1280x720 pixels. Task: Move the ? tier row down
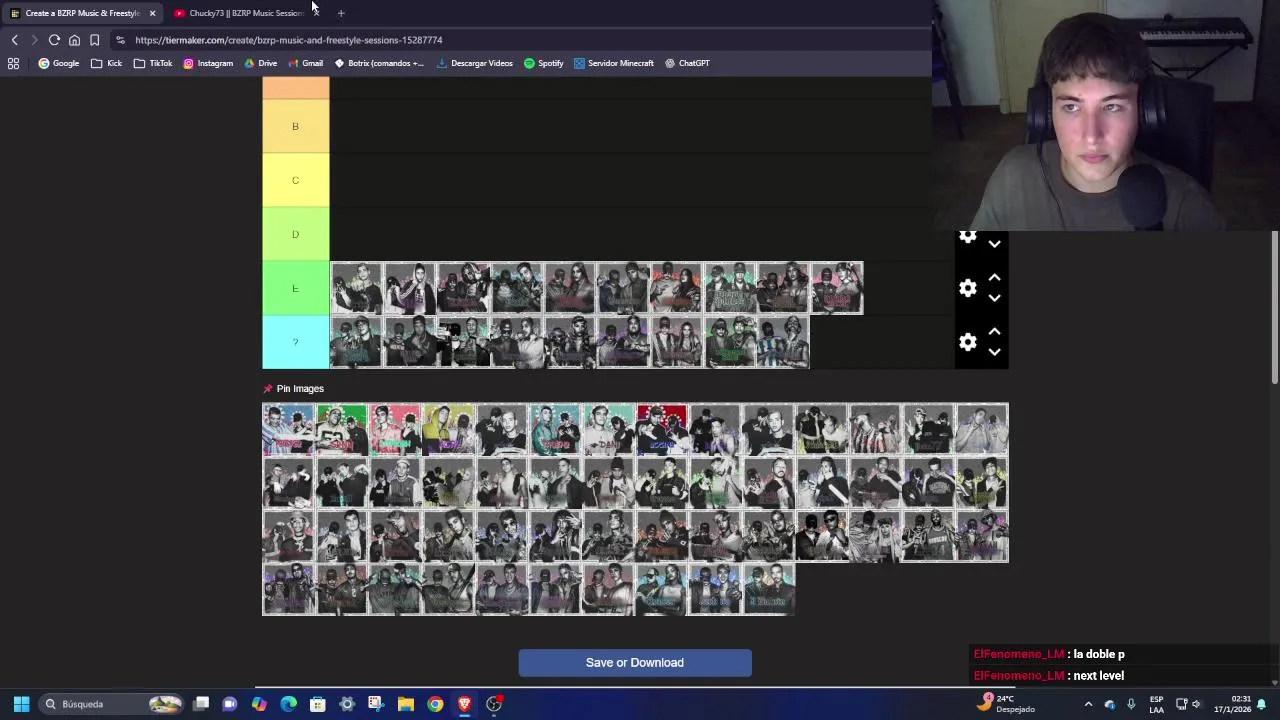click(994, 352)
